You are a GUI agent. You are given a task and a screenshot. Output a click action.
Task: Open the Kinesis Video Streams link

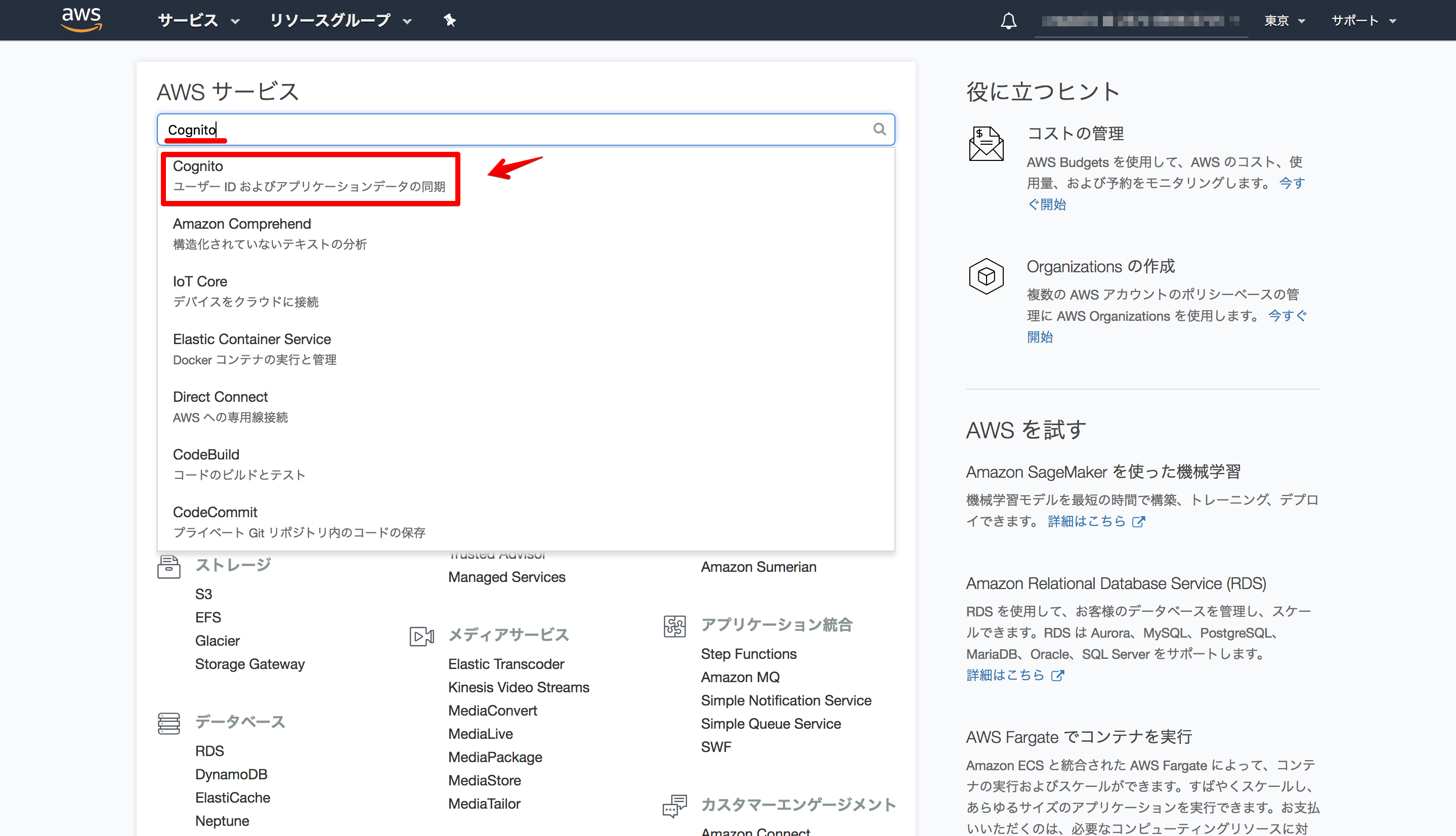tap(519, 687)
